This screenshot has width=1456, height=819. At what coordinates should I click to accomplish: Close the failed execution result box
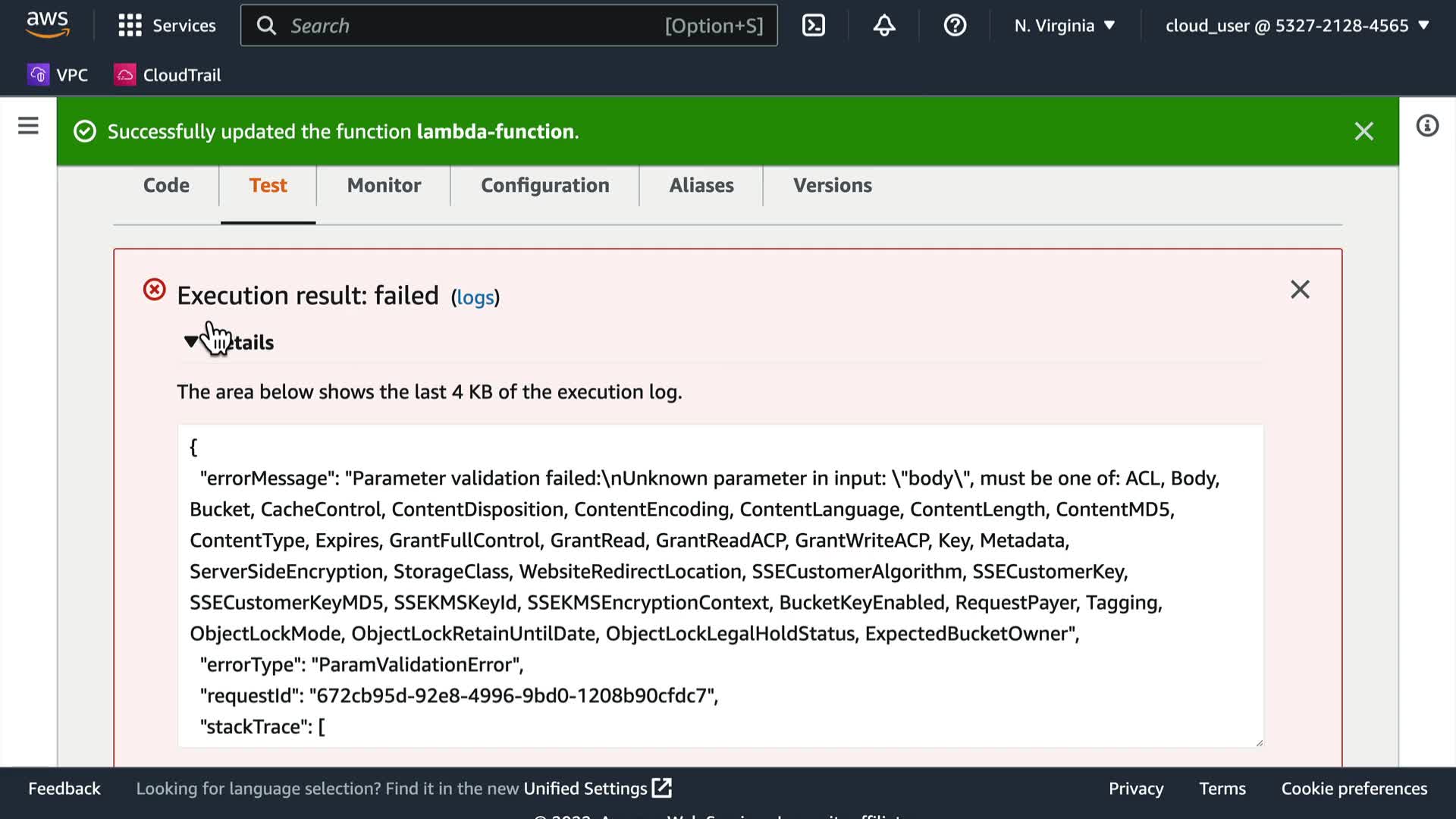[1300, 290]
